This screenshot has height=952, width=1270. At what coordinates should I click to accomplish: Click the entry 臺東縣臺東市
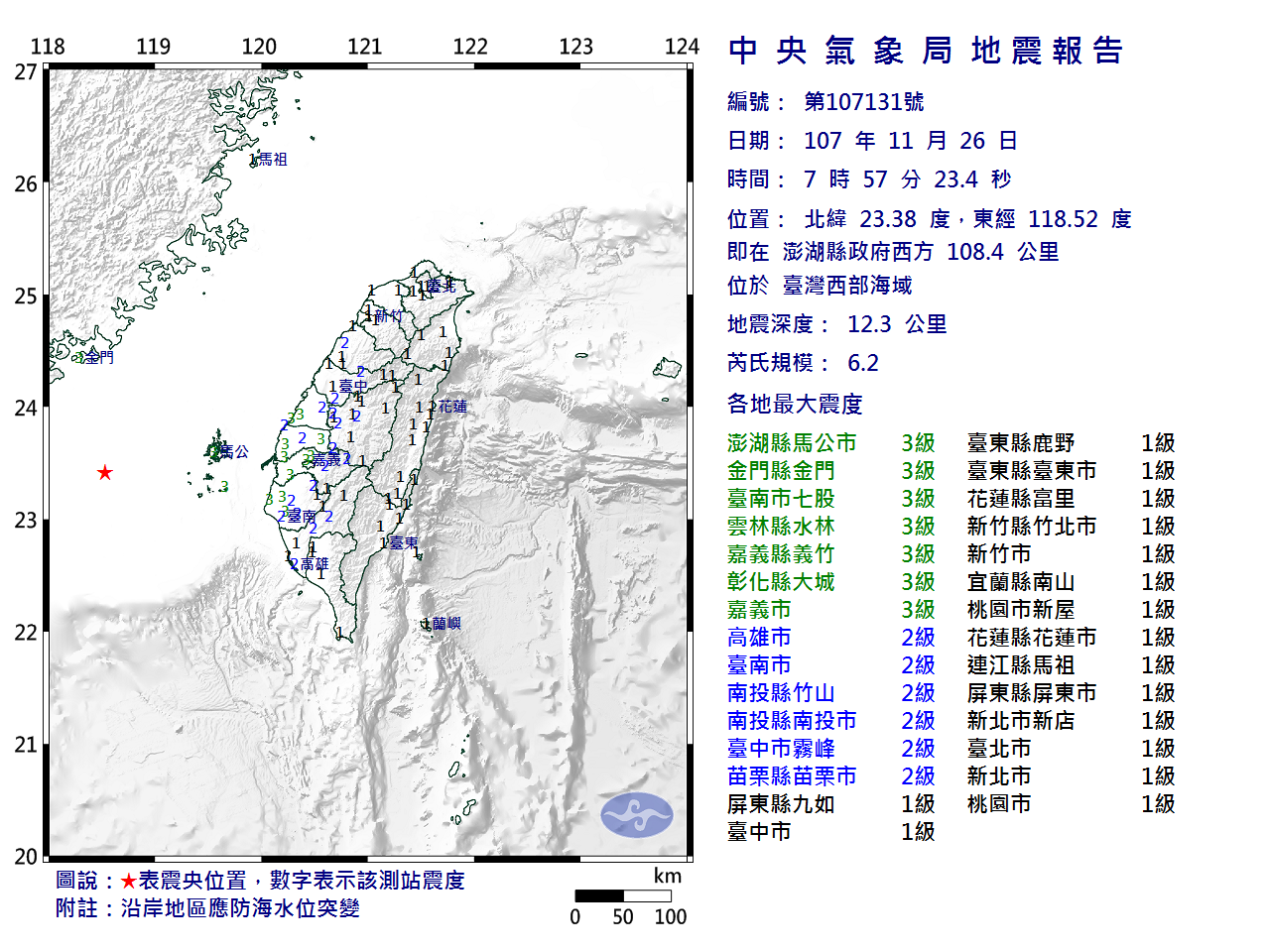1032,471
